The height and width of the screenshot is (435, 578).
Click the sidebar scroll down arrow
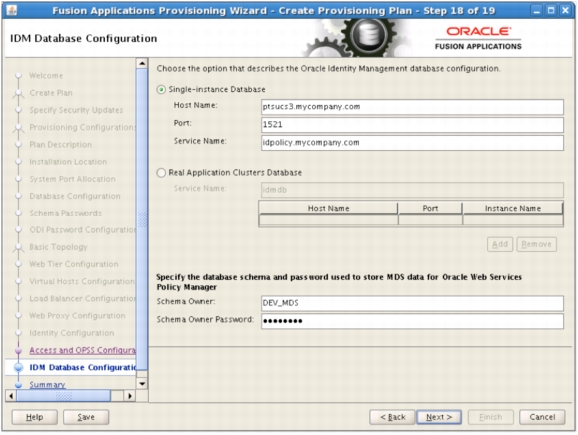tap(142, 383)
